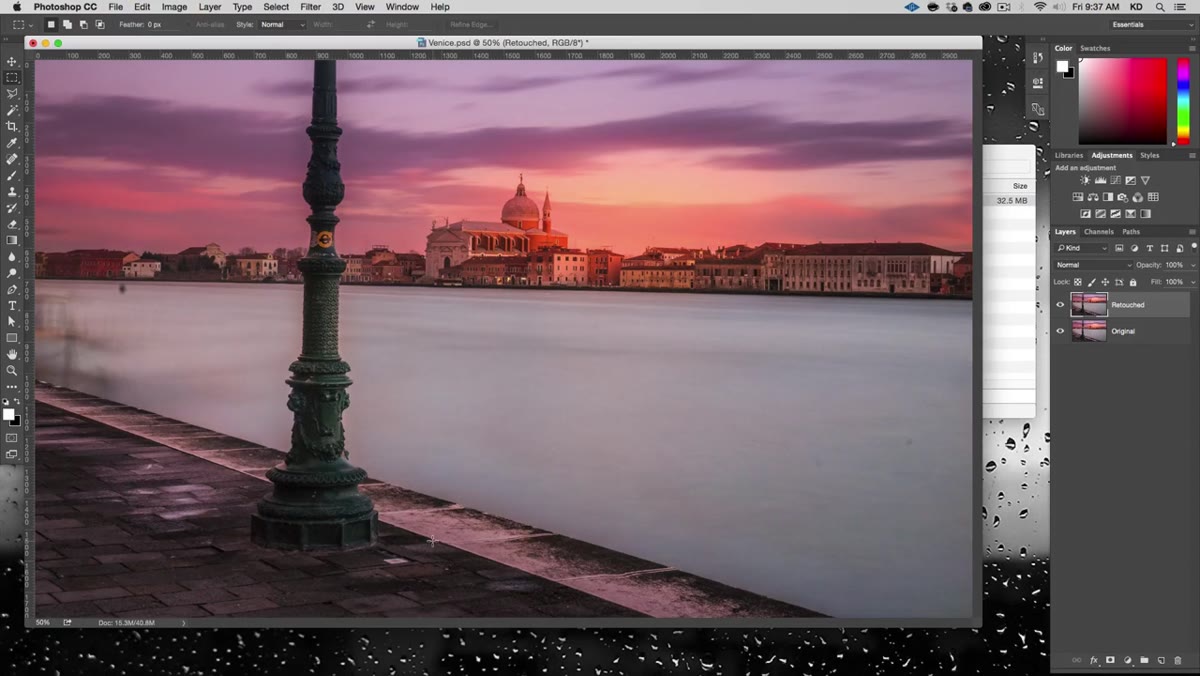Add a Brightness/Contrast adjustment
The image size is (1200, 676).
click(x=1085, y=181)
